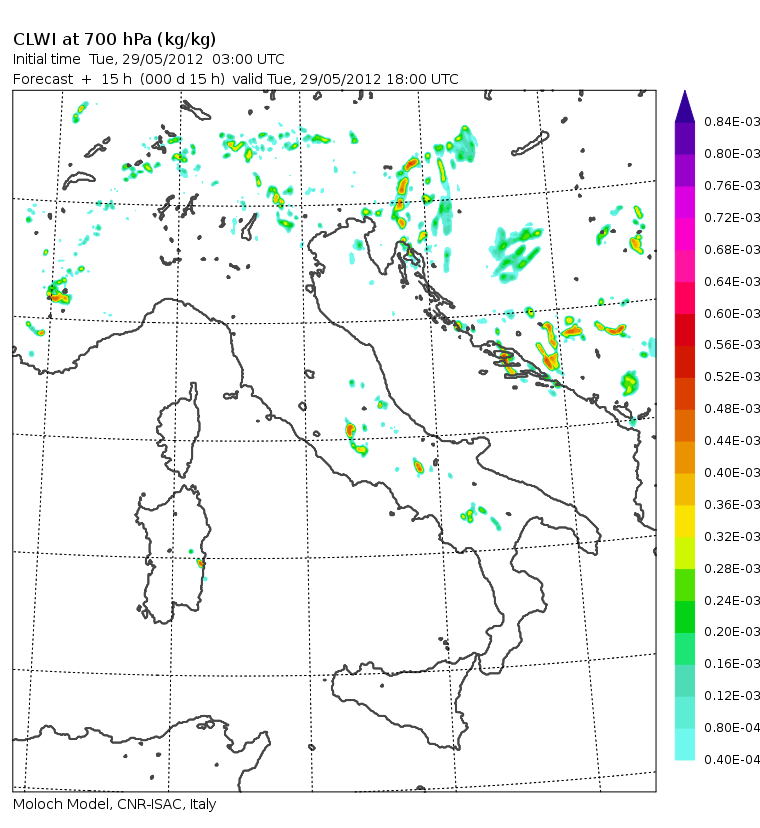Click the title "CLWI at 700 hPa (kg/kg)"
The image size is (760, 828).
(x=114, y=40)
